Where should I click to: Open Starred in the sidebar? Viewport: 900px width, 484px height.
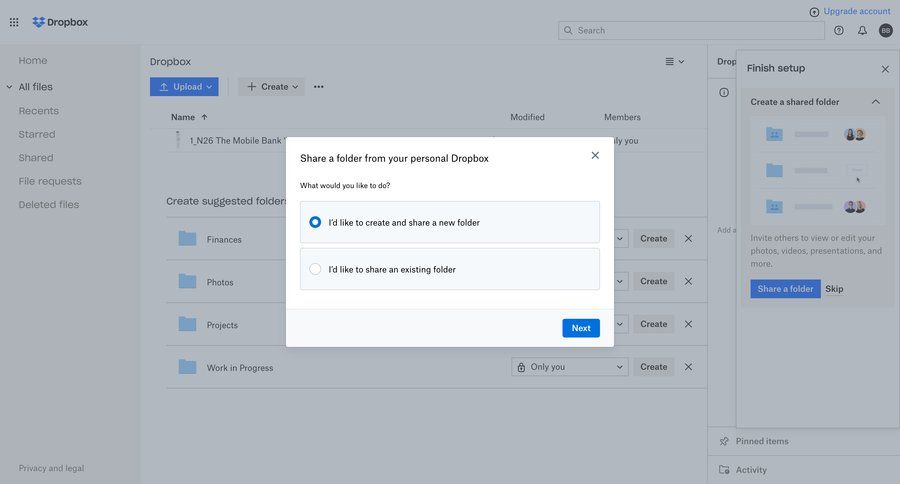click(x=37, y=134)
